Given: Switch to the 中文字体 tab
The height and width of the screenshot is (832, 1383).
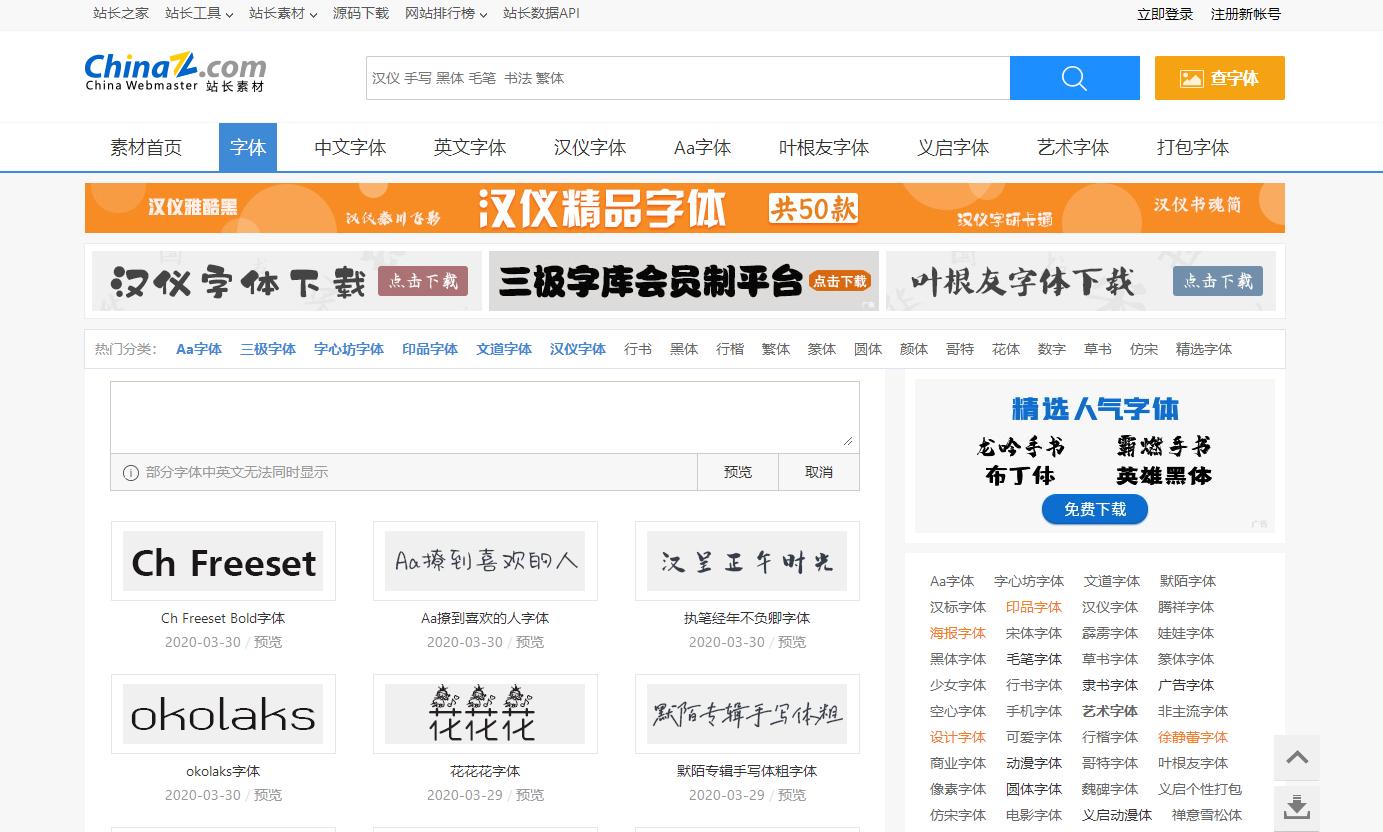Looking at the screenshot, I should click(x=350, y=147).
